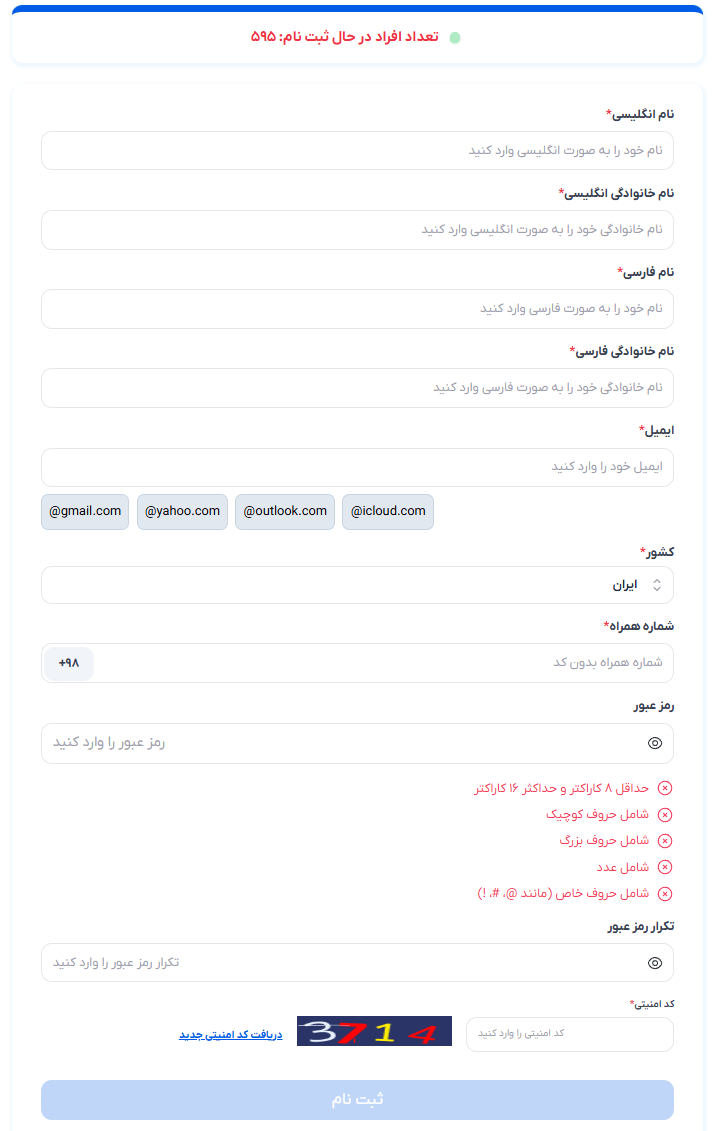This screenshot has height=1131, width=721.
Task: Click the up-down chevron in country selector
Action: click(657, 585)
